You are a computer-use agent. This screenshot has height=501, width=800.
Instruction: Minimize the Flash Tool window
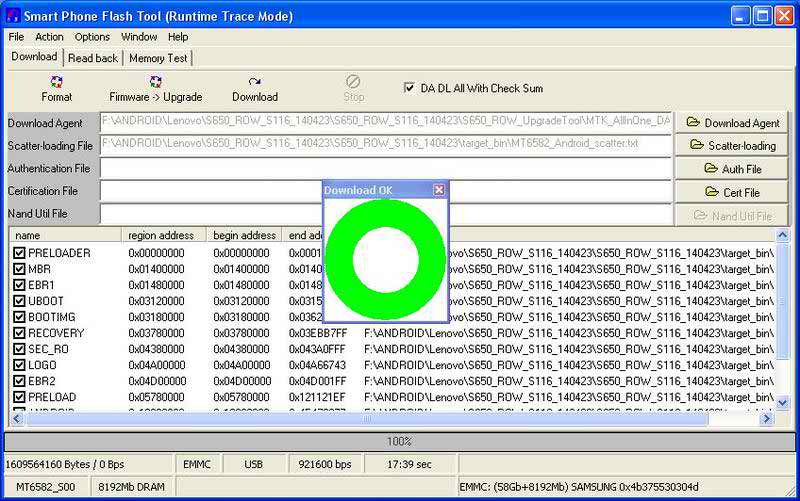tap(740, 16)
